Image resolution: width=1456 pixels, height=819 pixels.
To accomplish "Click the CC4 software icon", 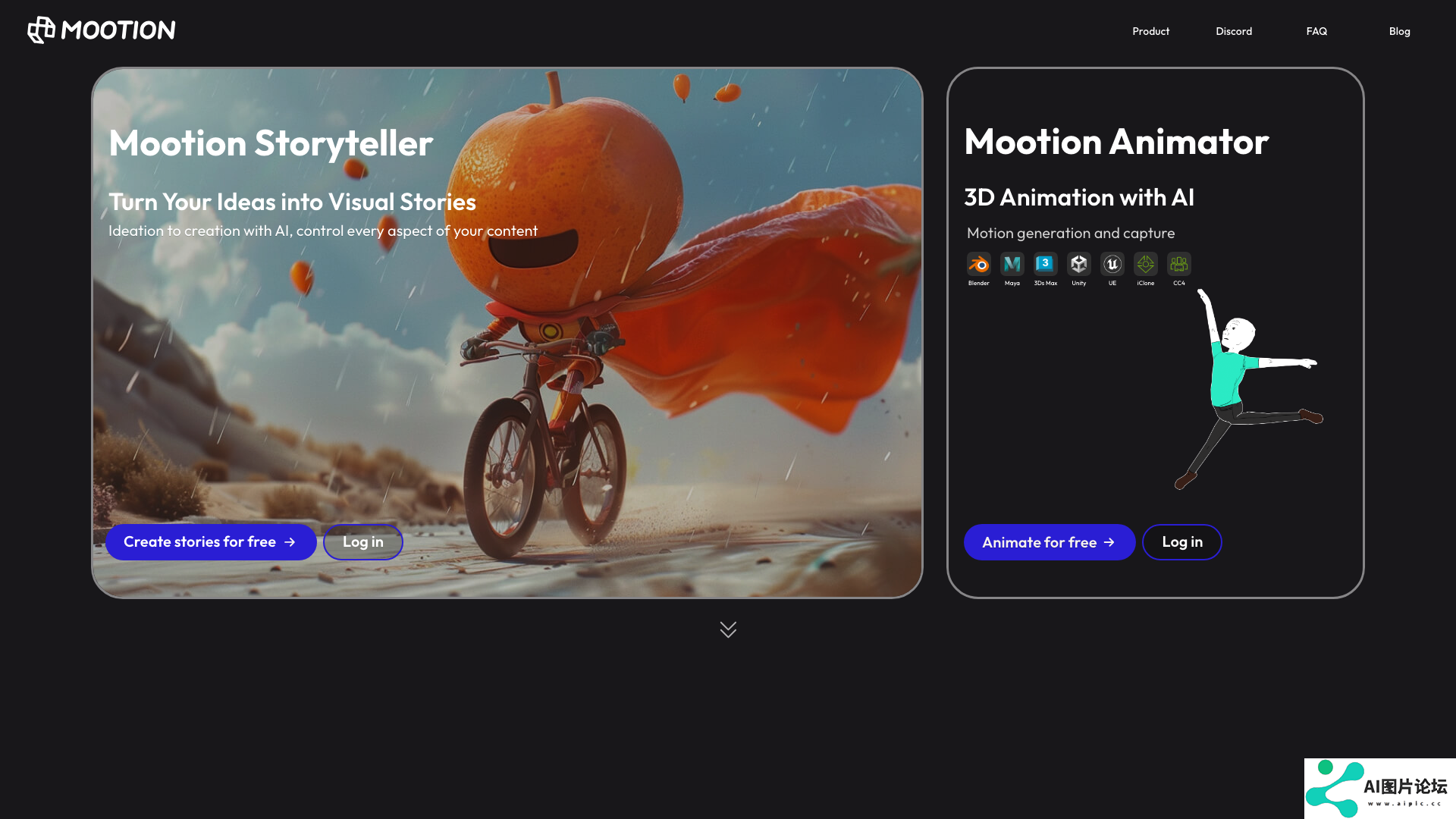I will tap(1178, 264).
